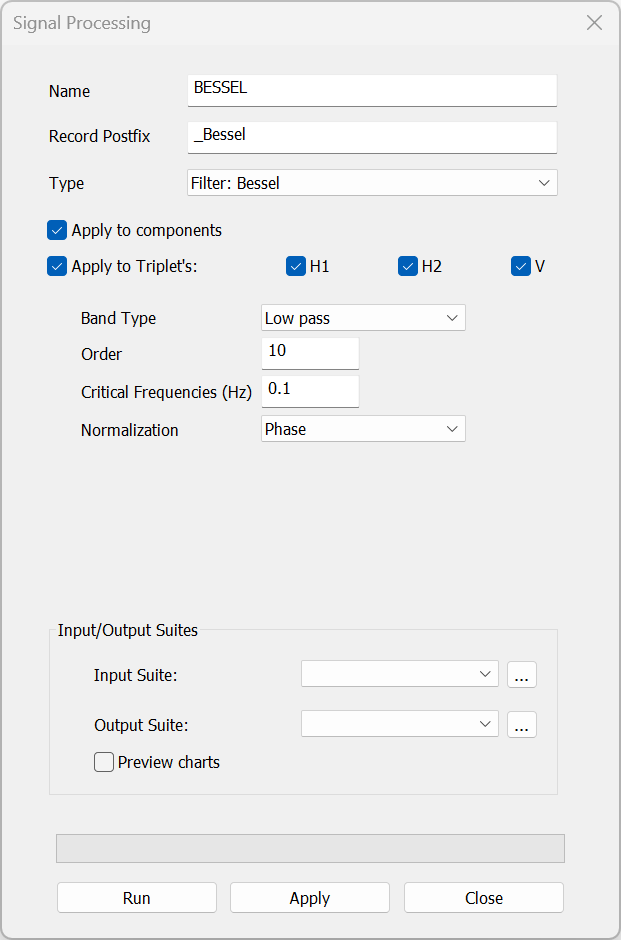Viewport: 621px width, 940px height.
Task: Enable the Preview charts checkbox
Action: pyautogui.click(x=104, y=763)
